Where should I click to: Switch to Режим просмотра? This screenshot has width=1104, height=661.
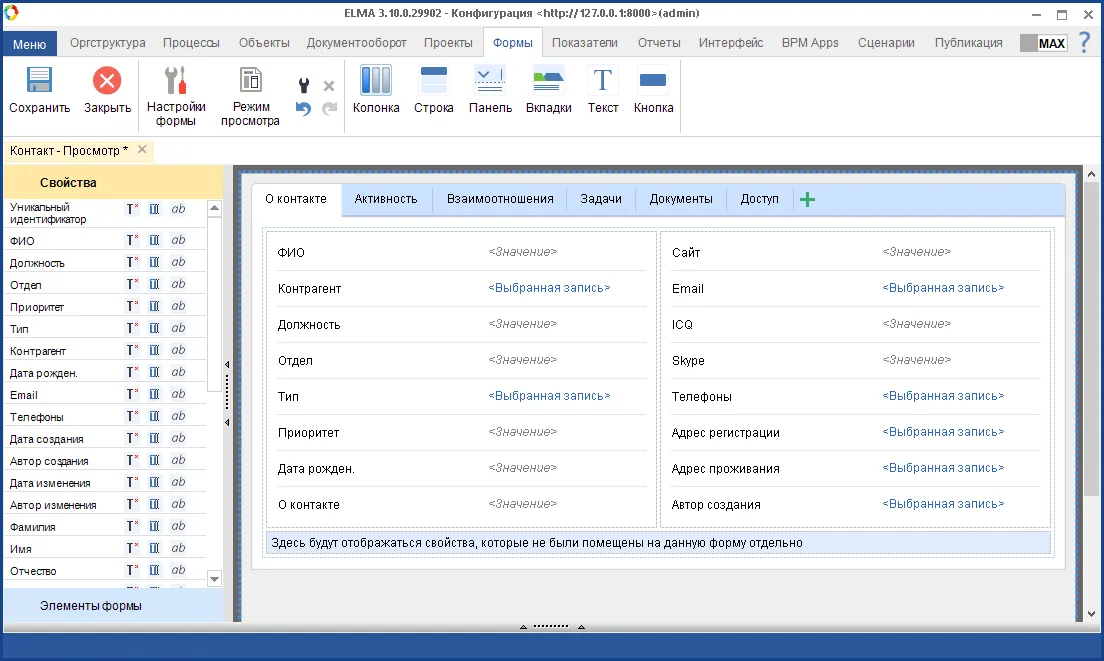251,82
